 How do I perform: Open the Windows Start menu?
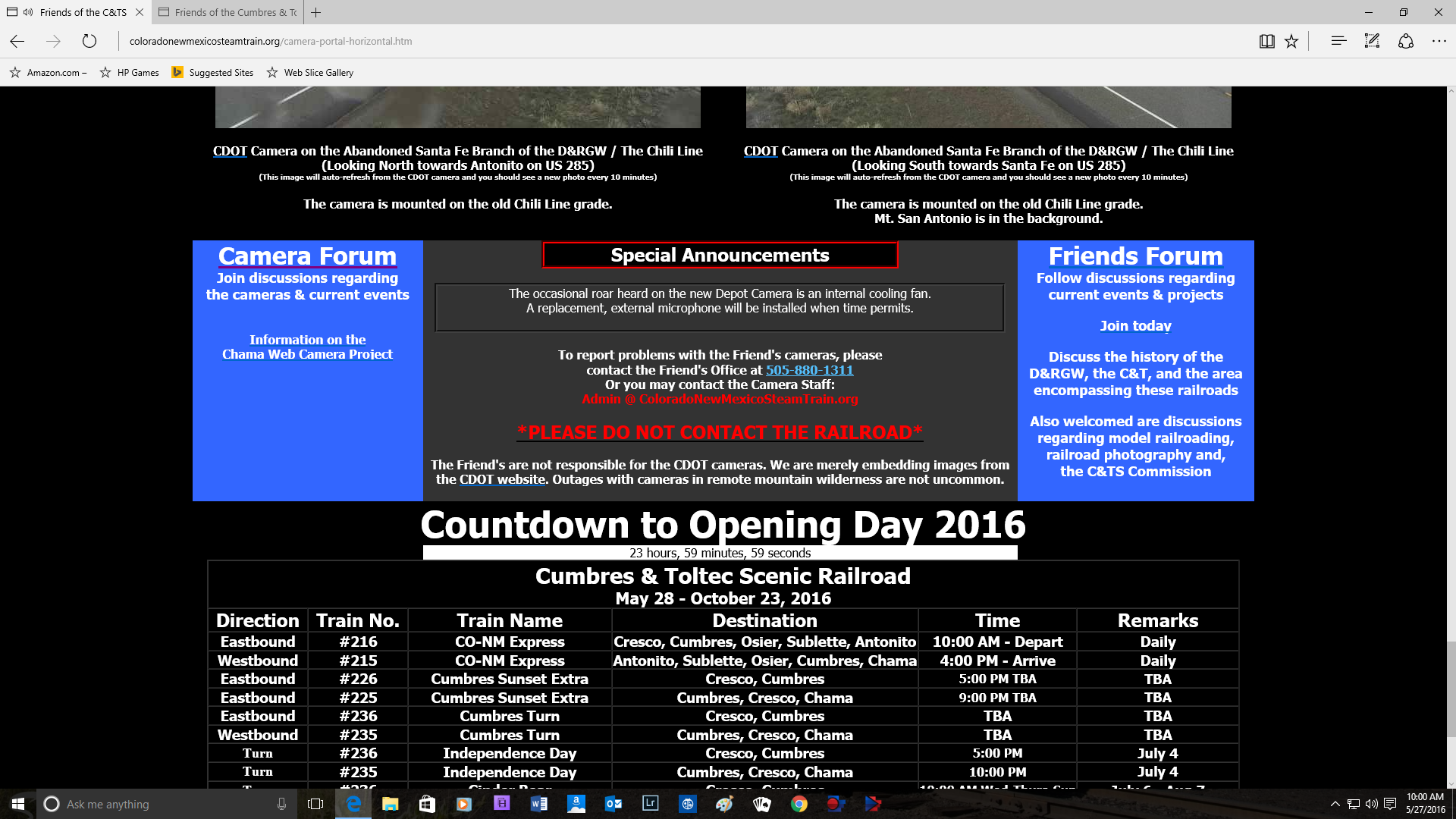(x=18, y=804)
